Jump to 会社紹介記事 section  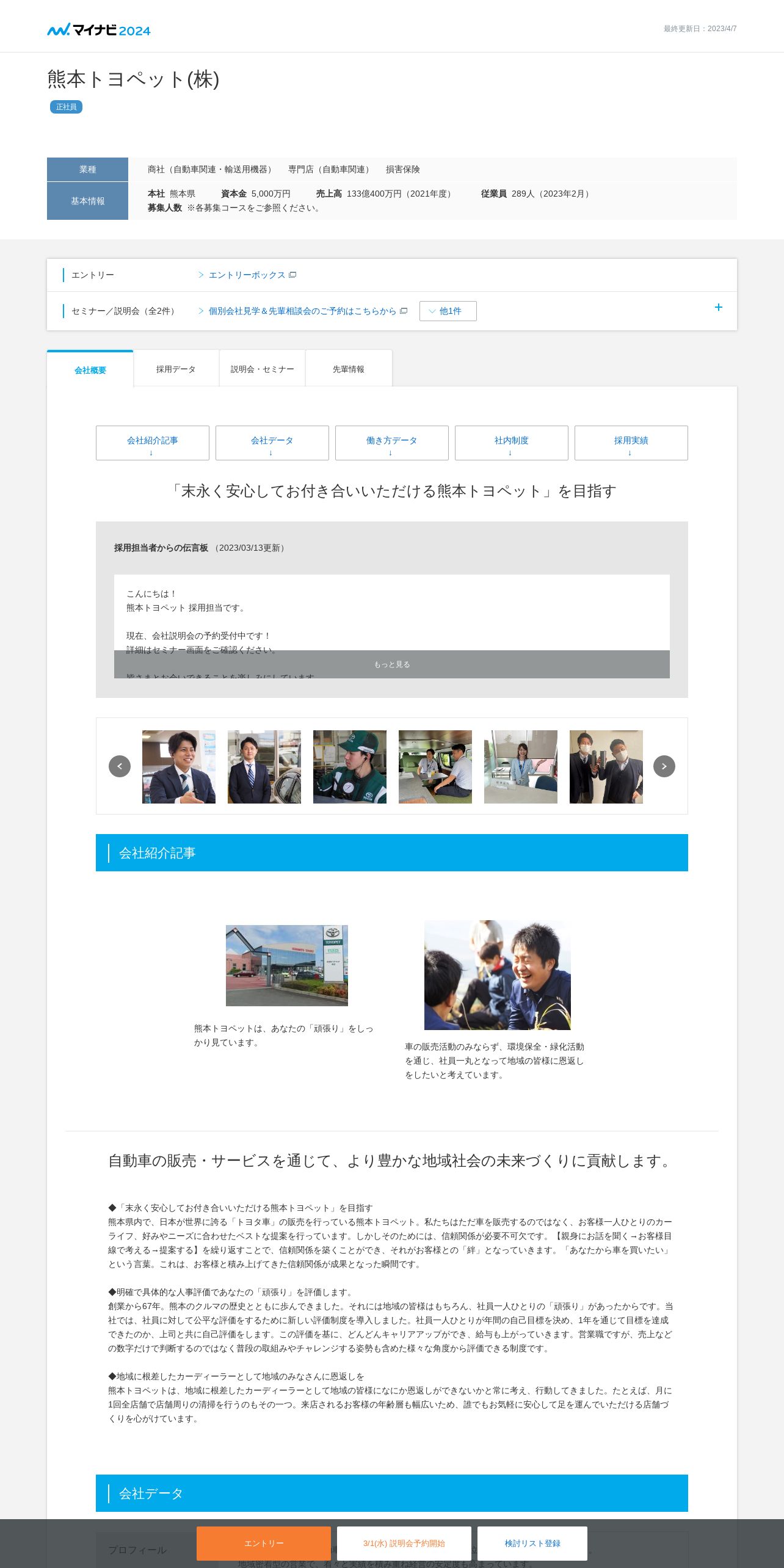click(x=153, y=443)
